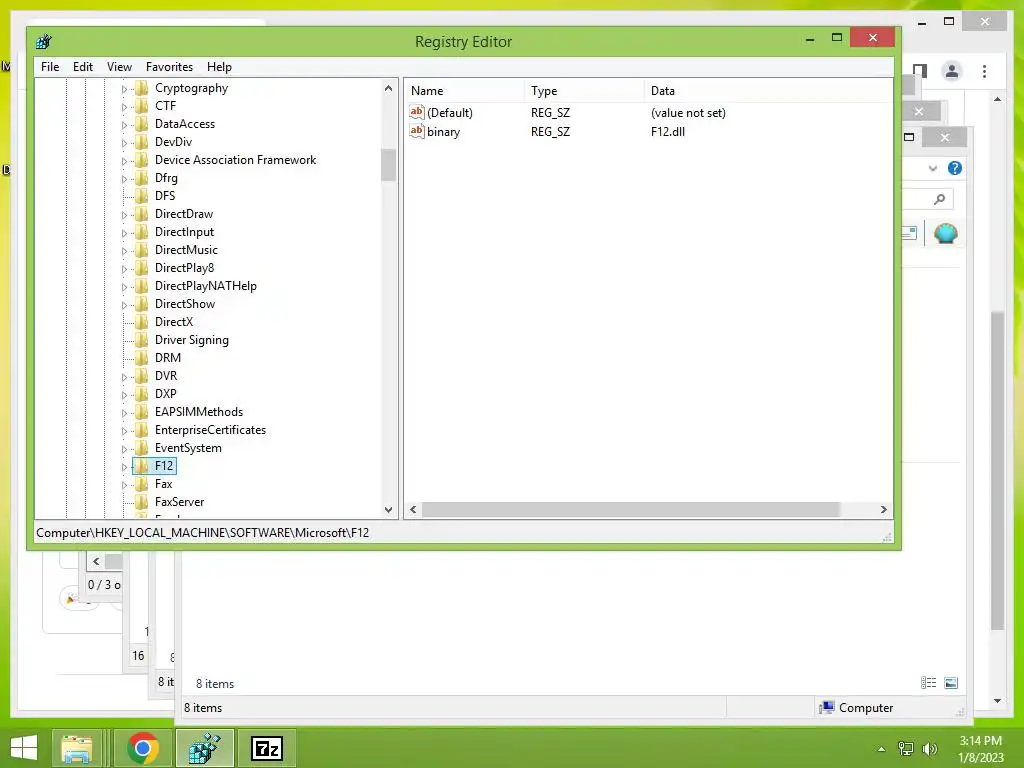Screen dimensions: 1024x768
Task: Click the volume speaker tray icon
Action: point(929,748)
